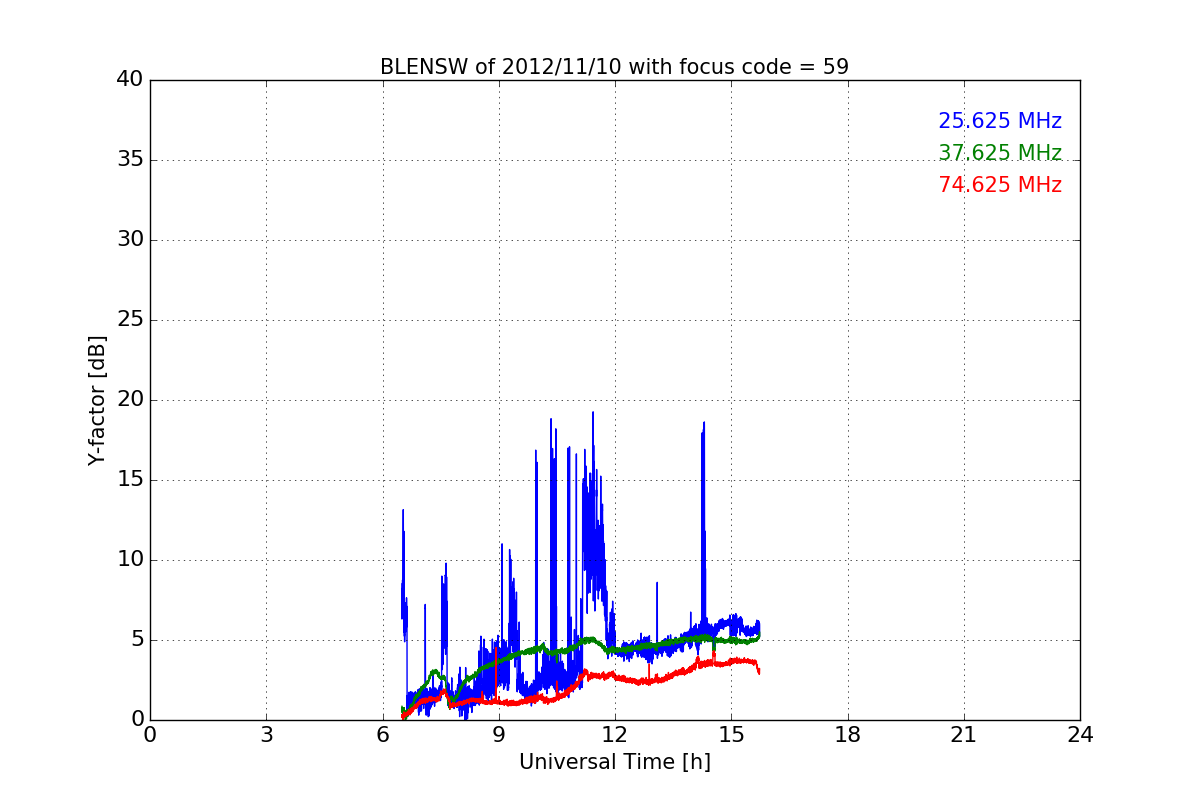The width and height of the screenshot is (1200, 800).
Task: Click the 'Universal Time [h]' axis label
Action: (615, 762)
